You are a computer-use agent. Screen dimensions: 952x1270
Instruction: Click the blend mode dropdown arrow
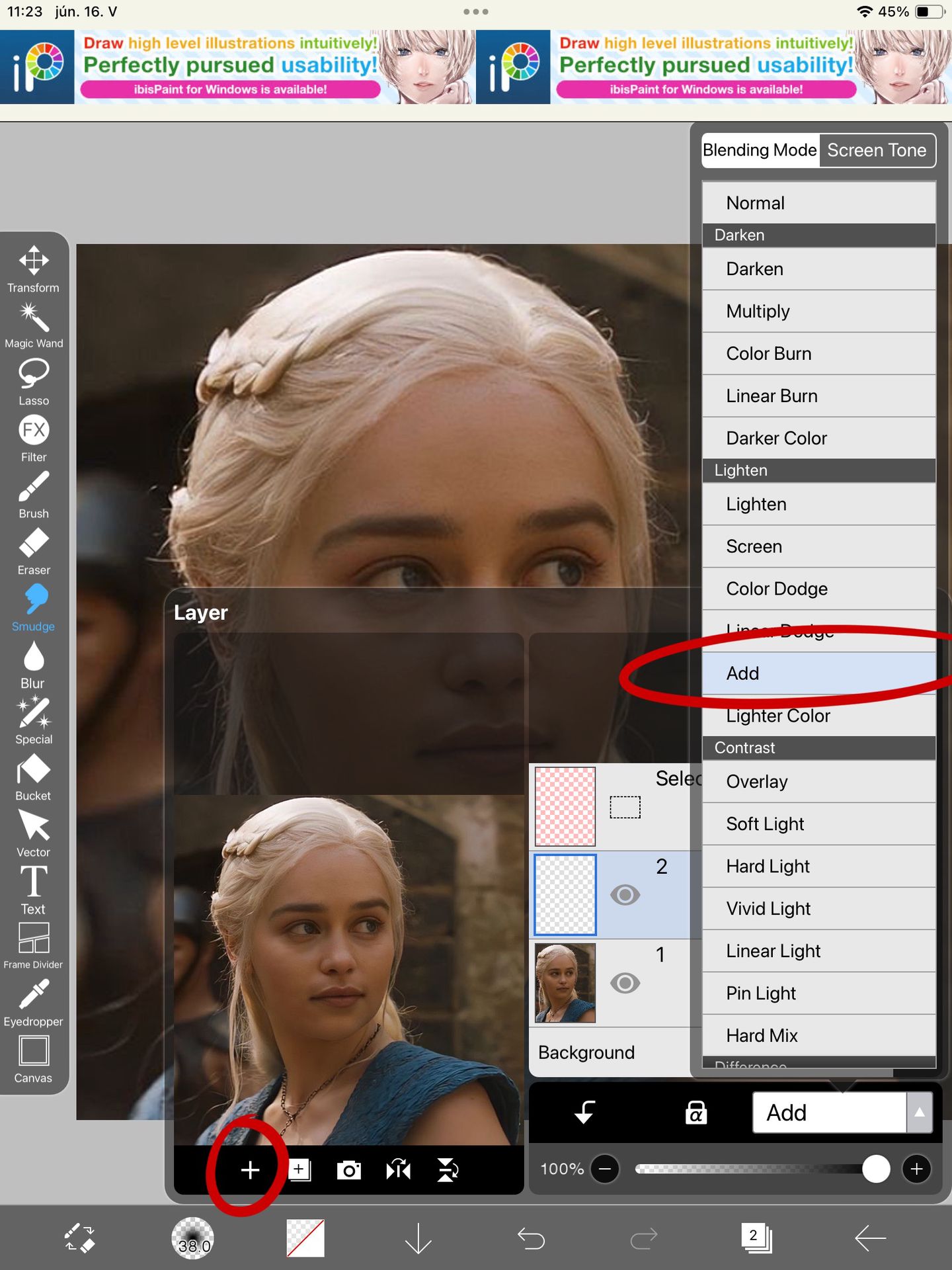pyautogui.click(x=920, y=1113)
